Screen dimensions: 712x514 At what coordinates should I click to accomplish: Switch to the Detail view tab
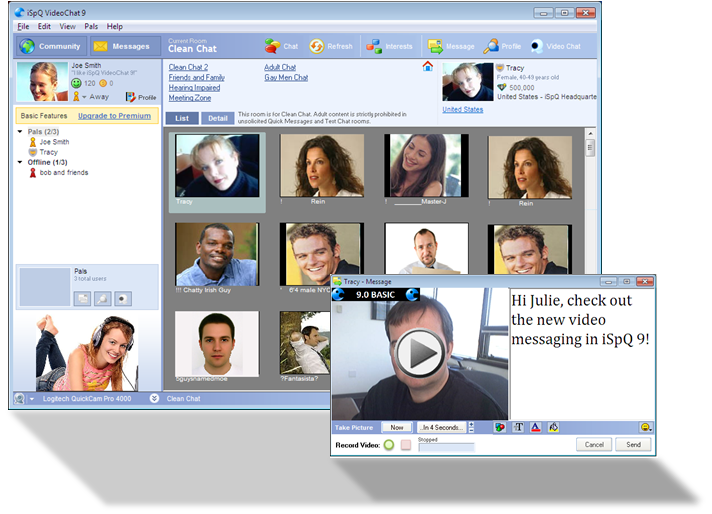(x=218, y=118)
